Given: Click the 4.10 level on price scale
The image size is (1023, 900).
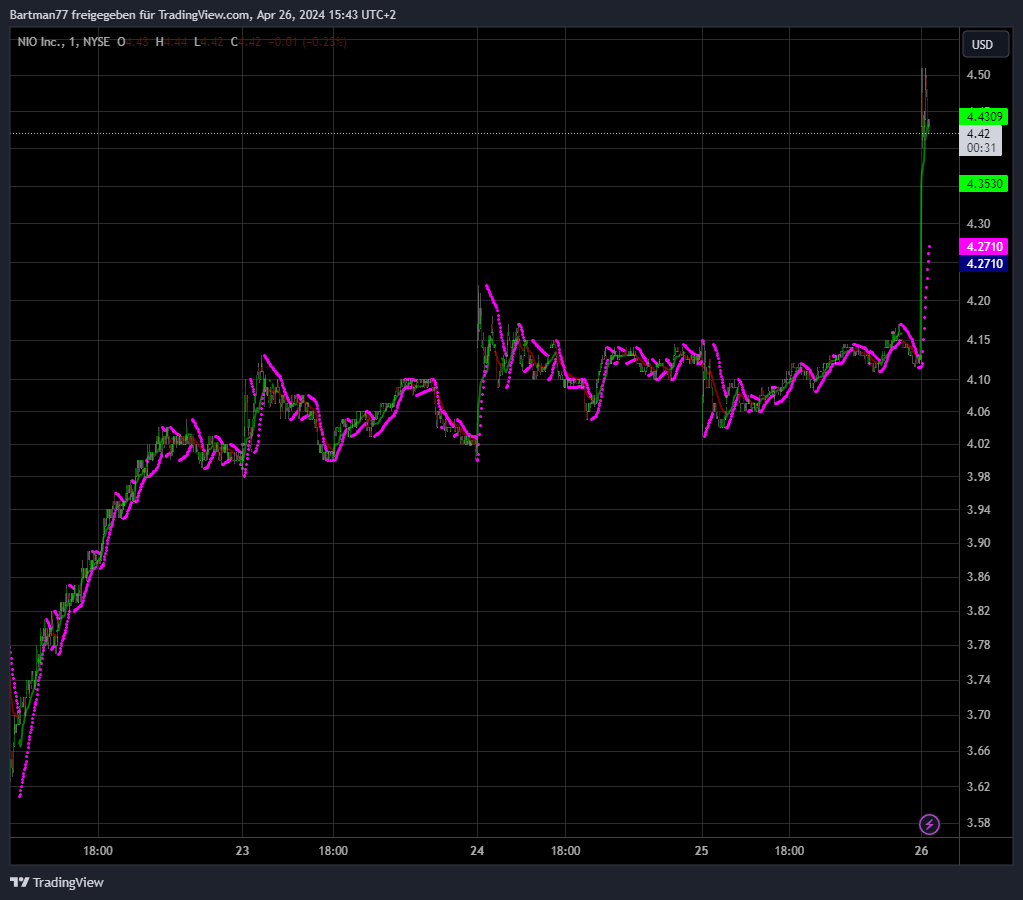Looking at the screenshot, I should click(978, 380).
